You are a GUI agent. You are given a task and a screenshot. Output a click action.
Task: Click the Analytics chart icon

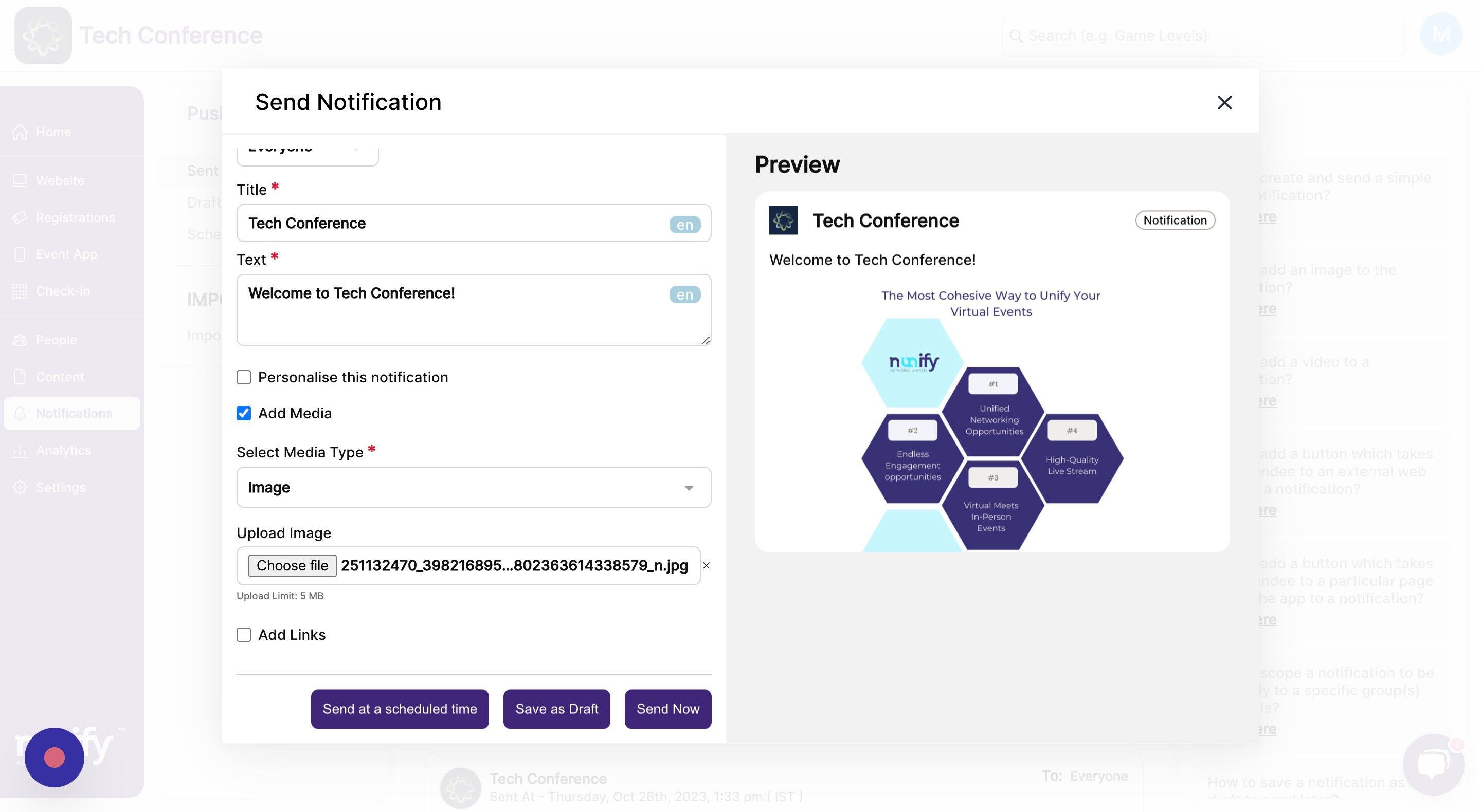(x=20, y=451)
